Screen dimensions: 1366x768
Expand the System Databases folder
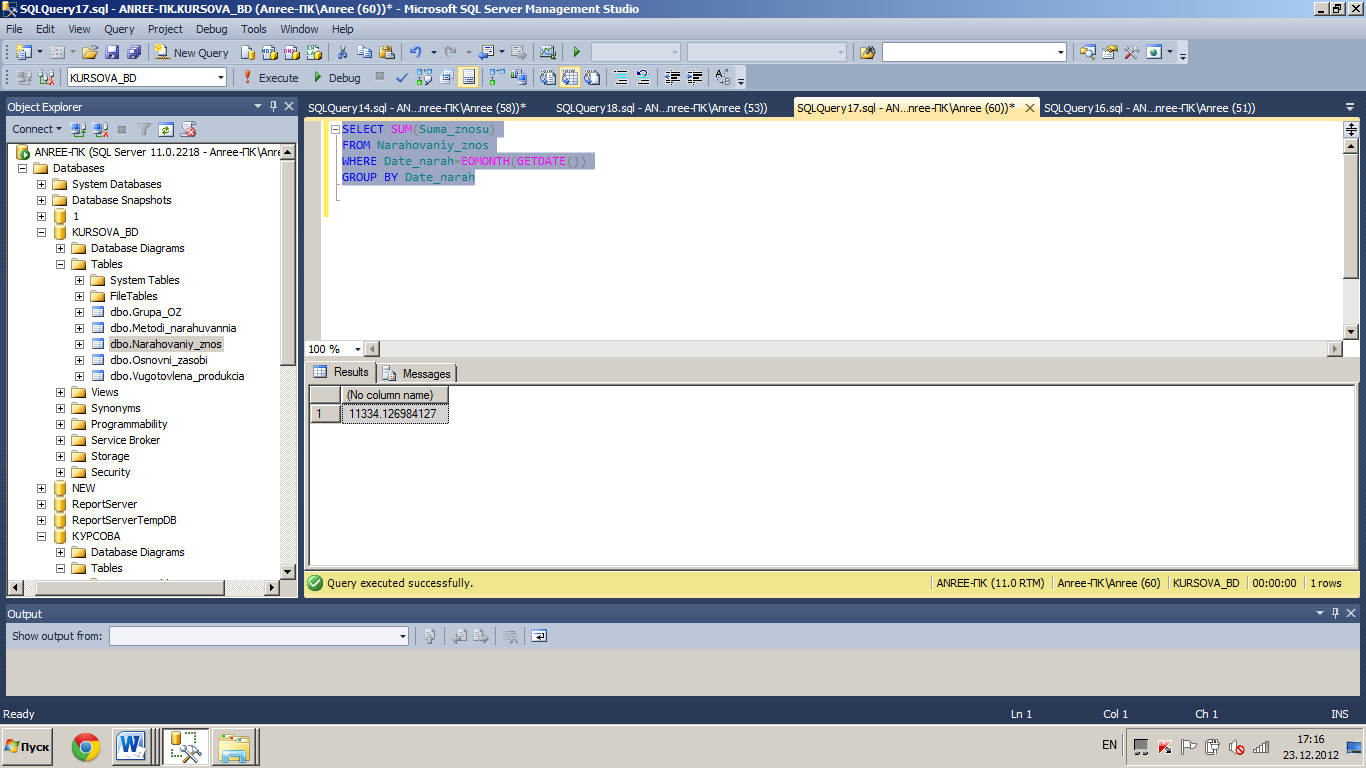pyautogui.click(x=41, y=184)
